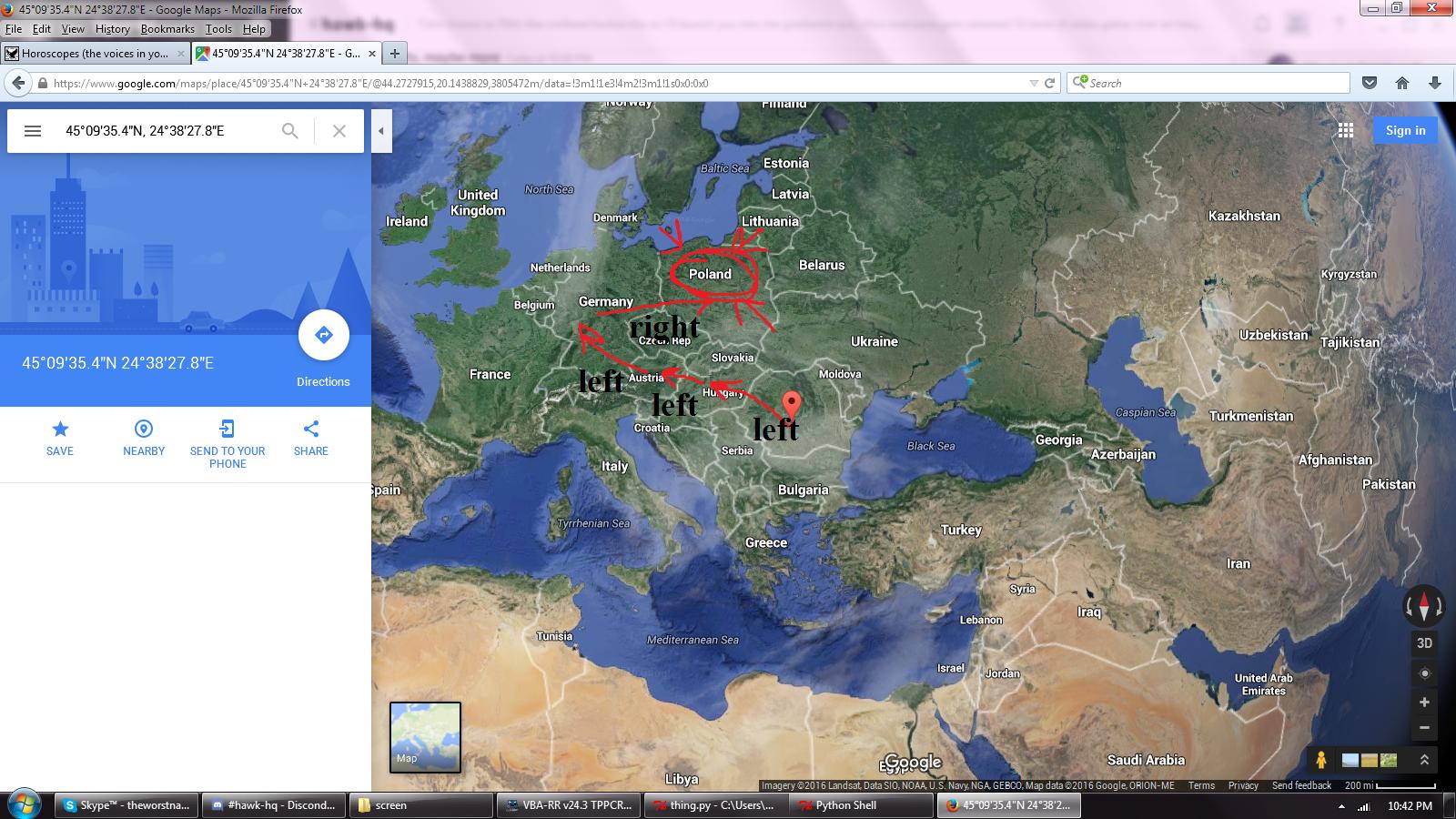Click the taskbar clock showing 10:42 PM
Screen dimensions: 1456x819
point(1410,806)
